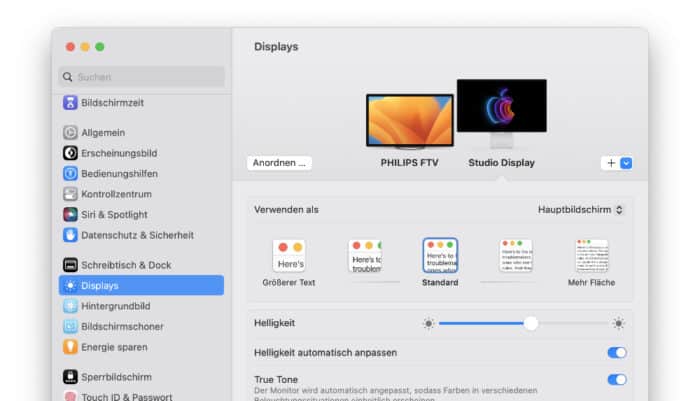This screenshot has width=700, height=401.
Task: Click the Suchen search field
Action: click(x=142, y=77)
